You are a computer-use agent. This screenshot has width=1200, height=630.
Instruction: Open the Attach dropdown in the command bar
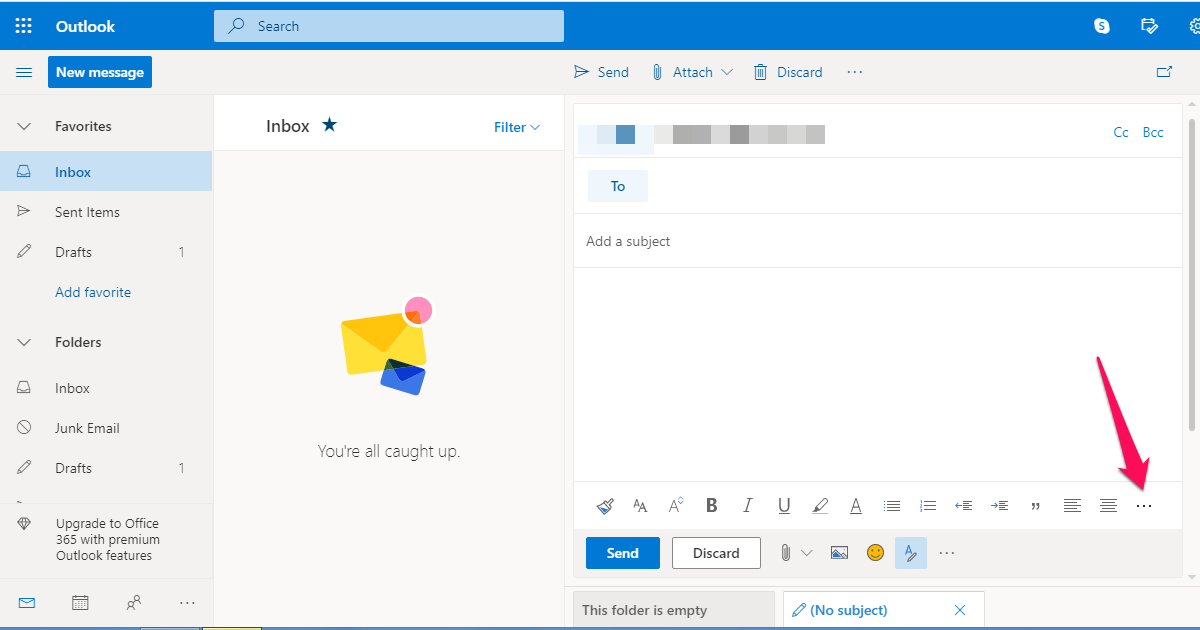click(x=692, y=72)
